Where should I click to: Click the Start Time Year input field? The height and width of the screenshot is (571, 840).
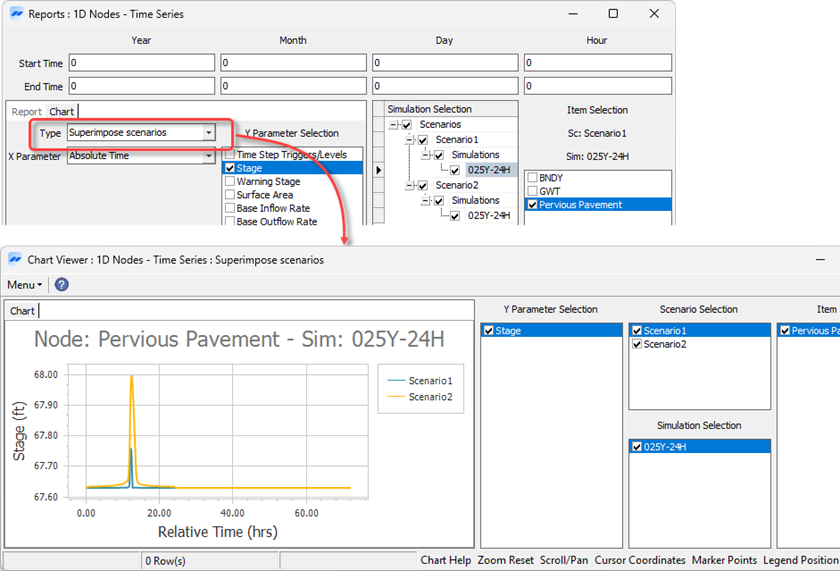click(141, 63)
